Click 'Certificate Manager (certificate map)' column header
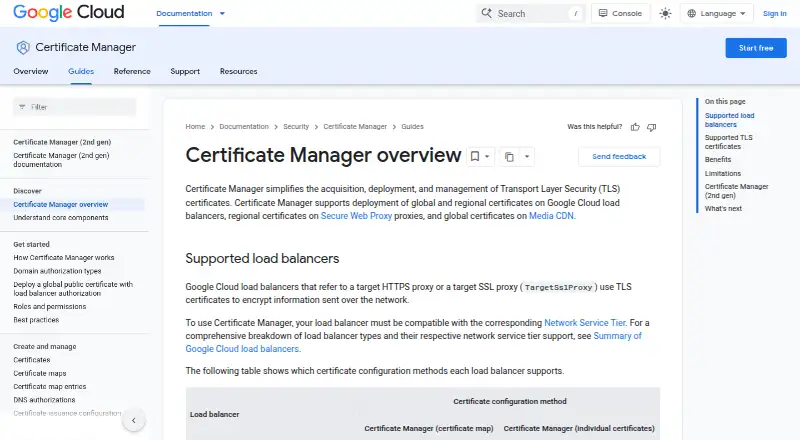 pyautogui.click(x=429, y=429)
